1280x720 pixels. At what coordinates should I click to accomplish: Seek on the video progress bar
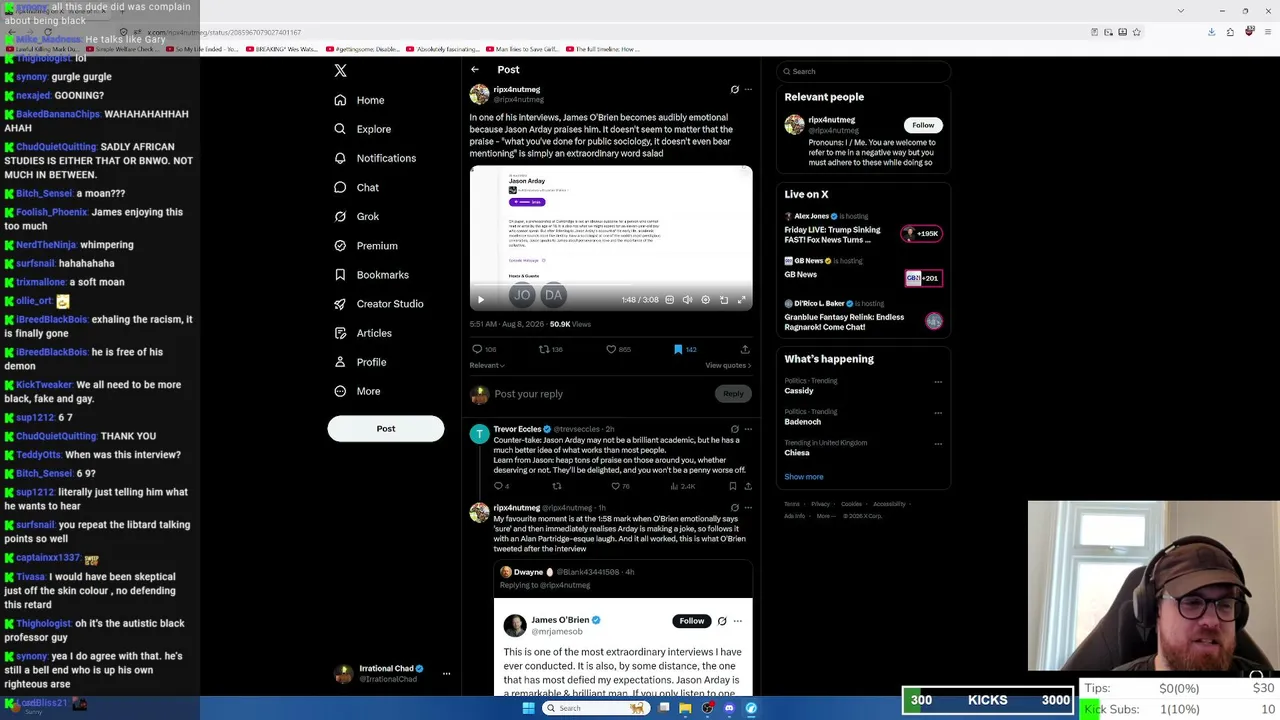[611, 283]
